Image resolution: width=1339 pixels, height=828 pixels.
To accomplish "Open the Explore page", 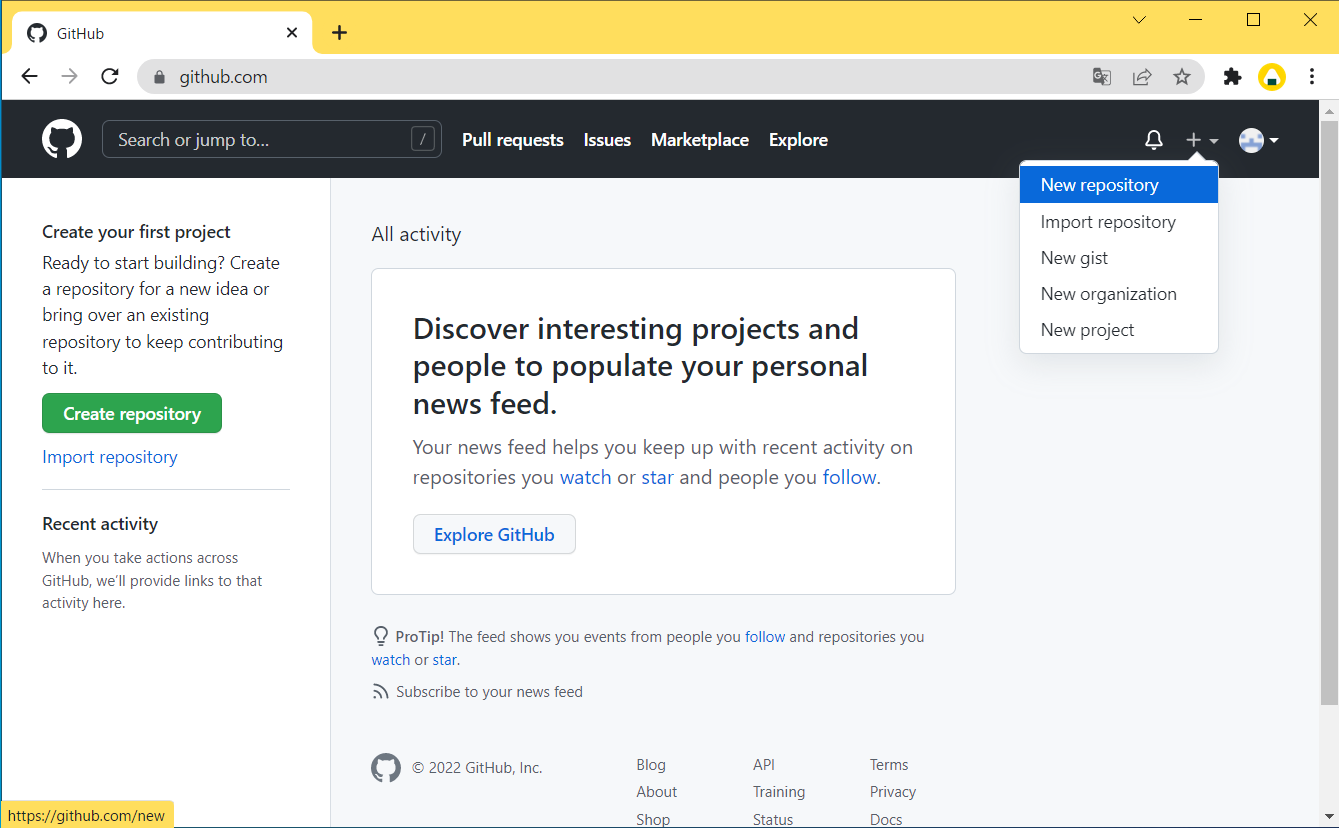I will (798, 140).
